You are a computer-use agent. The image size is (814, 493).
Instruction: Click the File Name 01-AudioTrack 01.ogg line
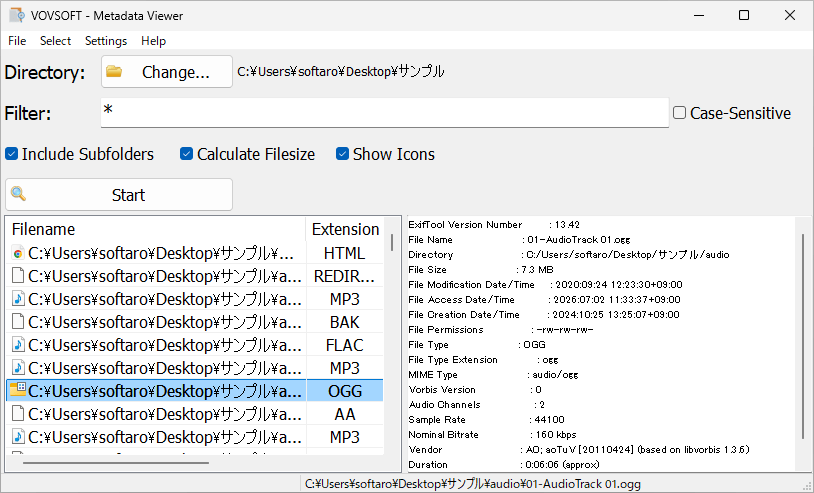519,240
